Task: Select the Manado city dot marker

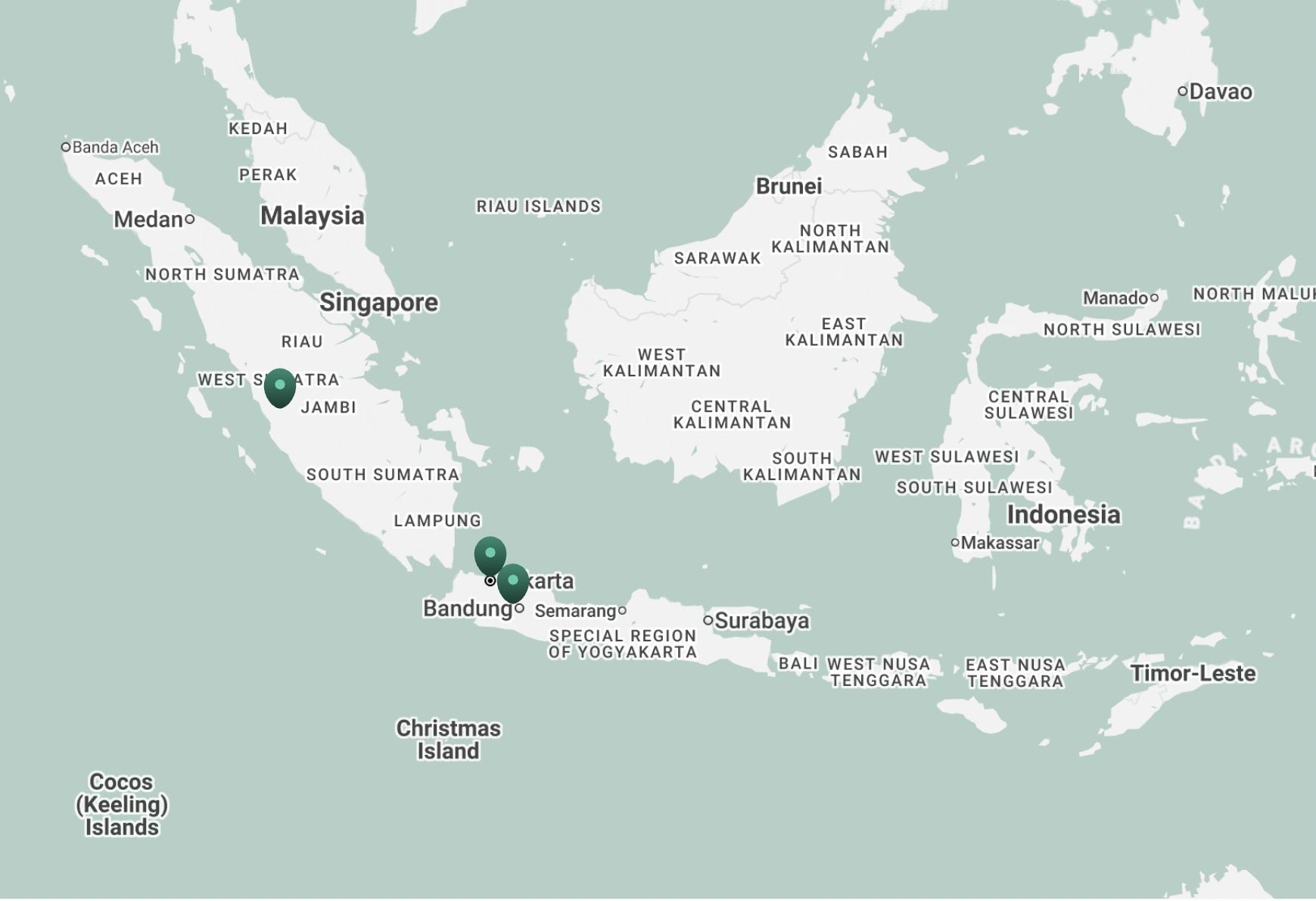Action: pyautogui.click(x=1154, y=298)
